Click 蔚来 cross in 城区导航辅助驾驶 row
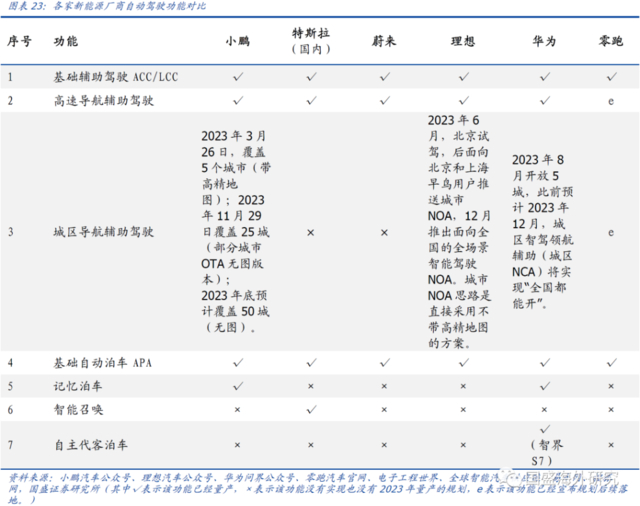Image resolution: width=640 pixels, height=506 pixels. [384, 233]
